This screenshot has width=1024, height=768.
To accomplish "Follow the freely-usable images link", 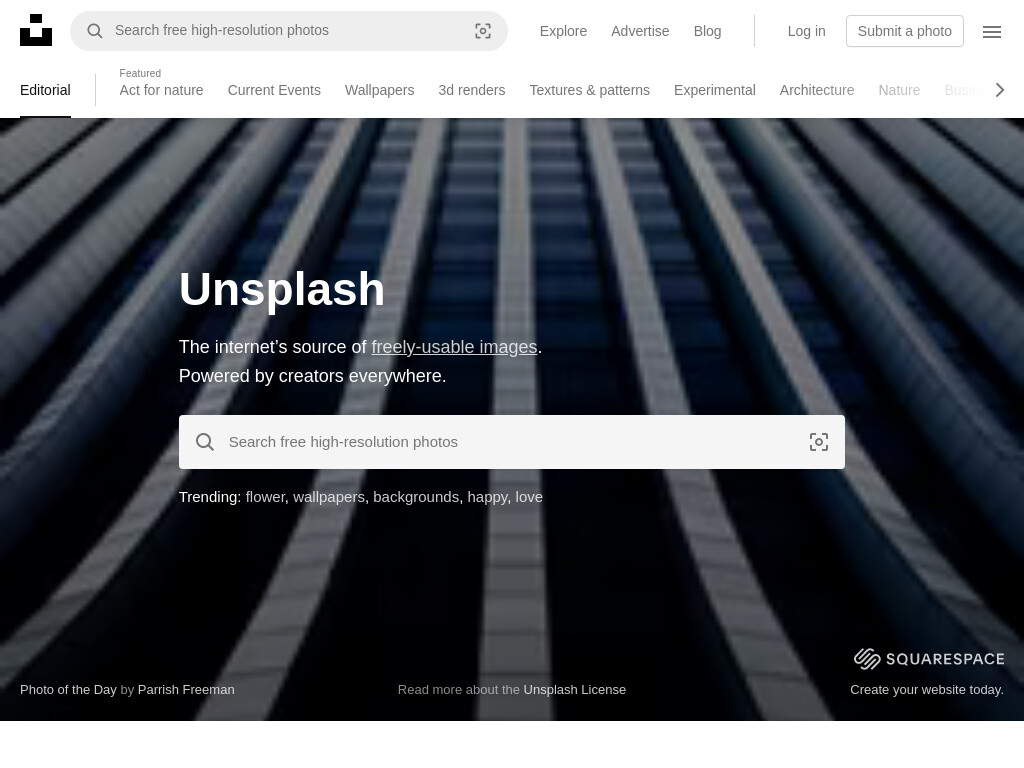I will [455, 347].
